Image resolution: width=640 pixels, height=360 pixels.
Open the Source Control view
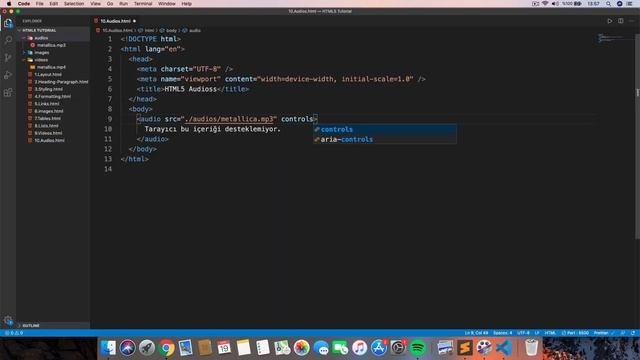click(x=8, y=58)
